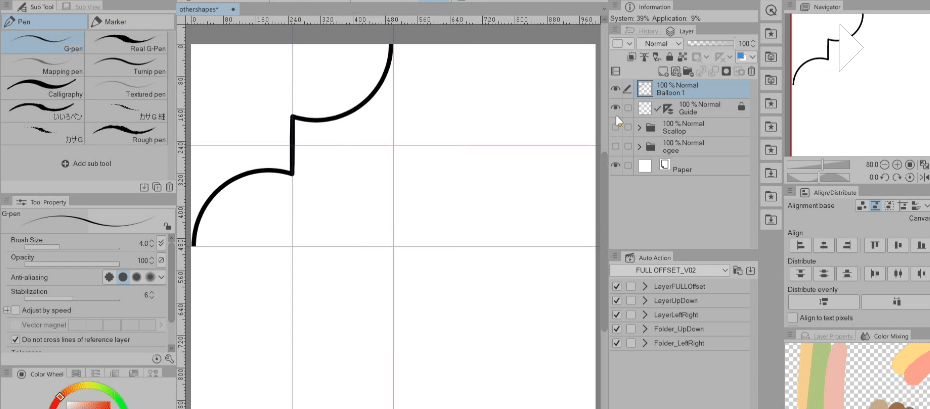
Task: Click the New raster layer icon
Action: (x=665, y=71)
